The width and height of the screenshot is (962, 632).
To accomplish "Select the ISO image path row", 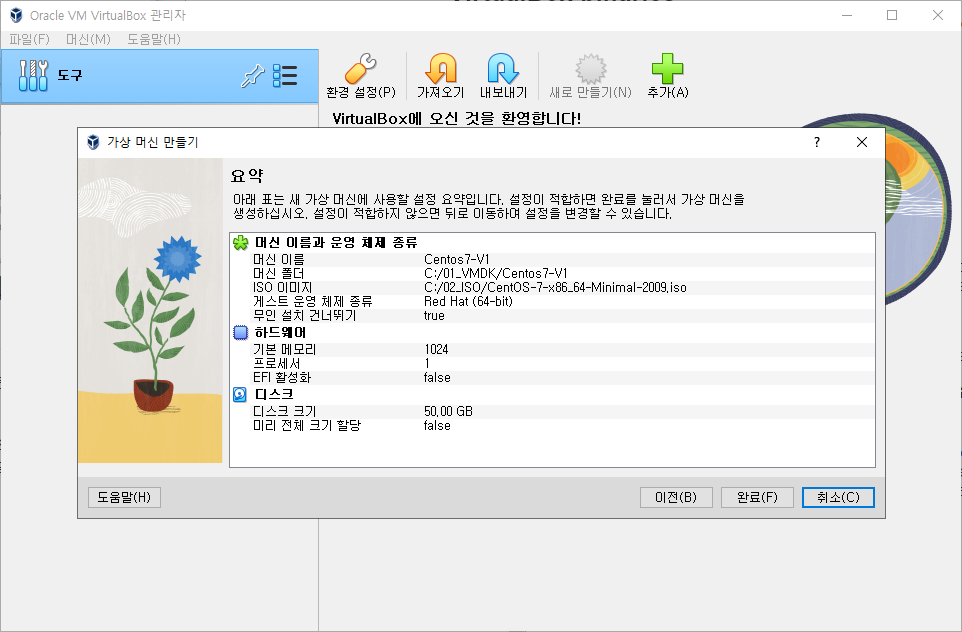I will tap(552, 288).
